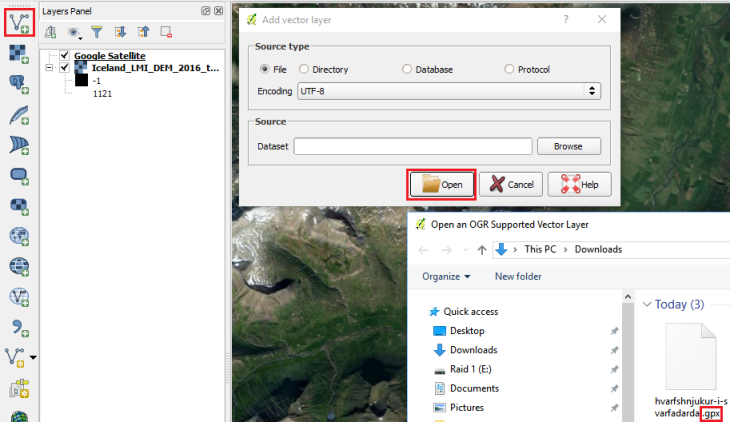Click the Open button in vector dialog
730x422 pixels.
[x=441, y=184]
